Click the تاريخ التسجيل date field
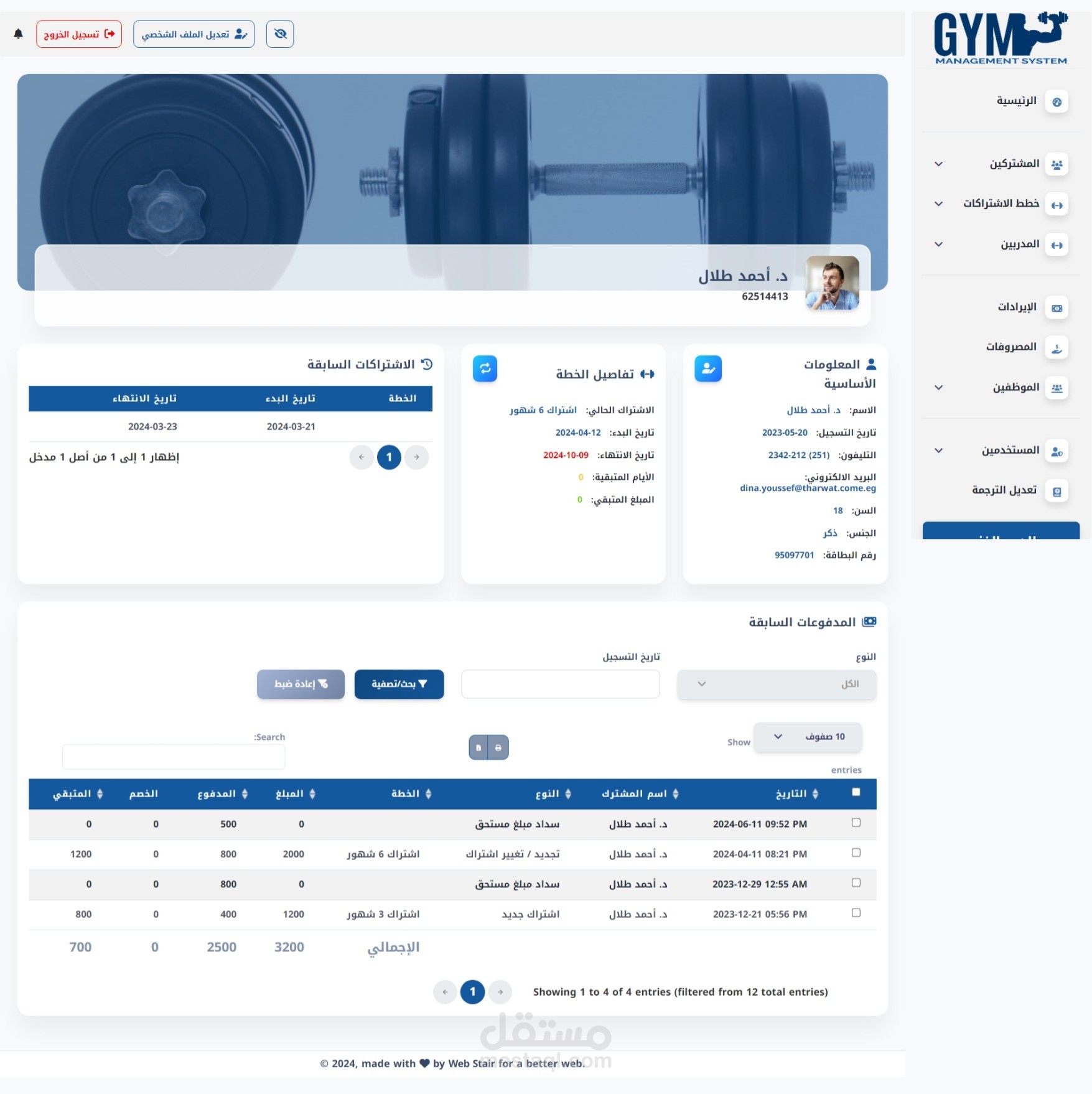1092x1094 pixels. 561,685
